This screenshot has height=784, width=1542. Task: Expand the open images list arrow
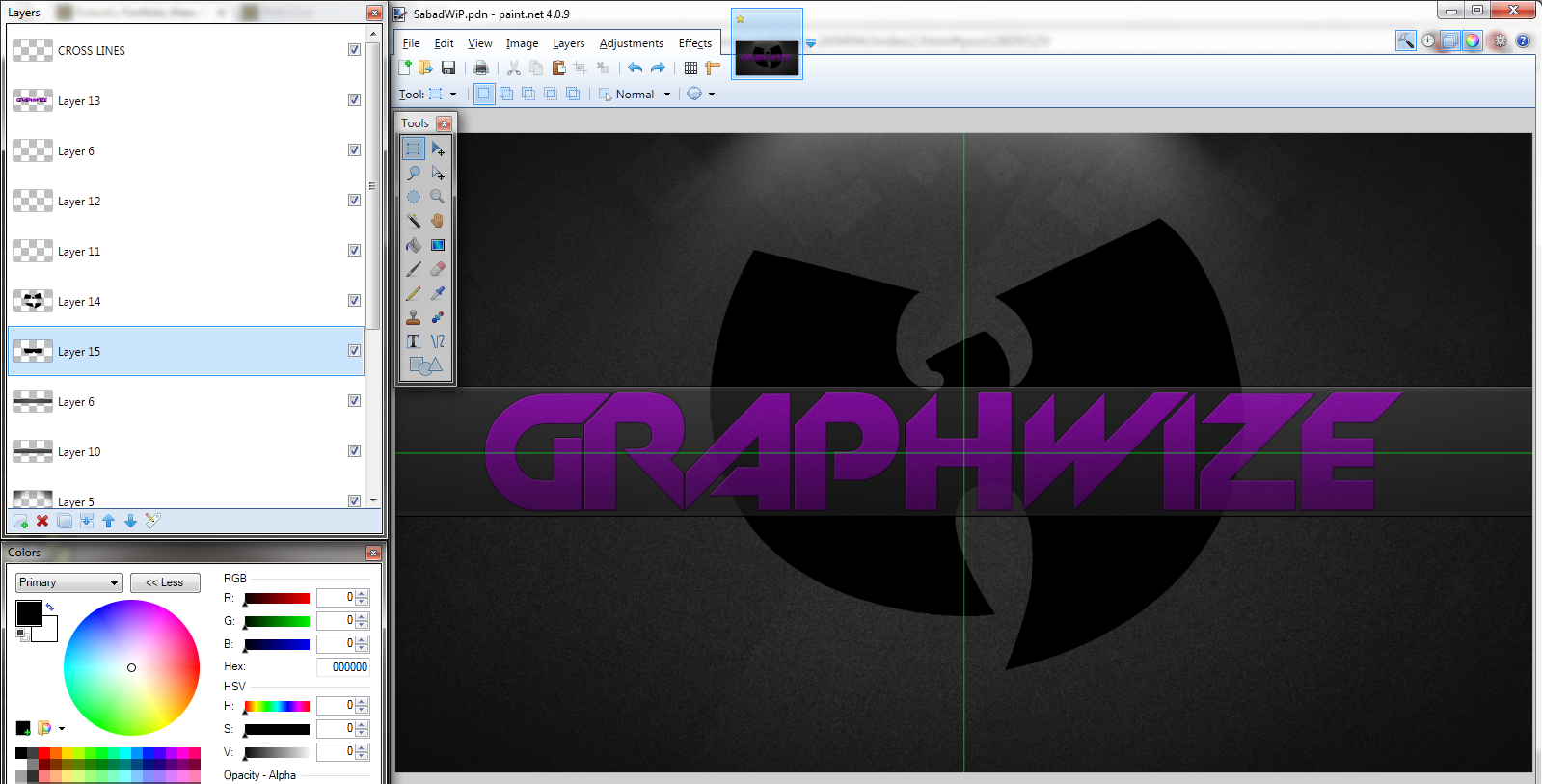point(811,42)
